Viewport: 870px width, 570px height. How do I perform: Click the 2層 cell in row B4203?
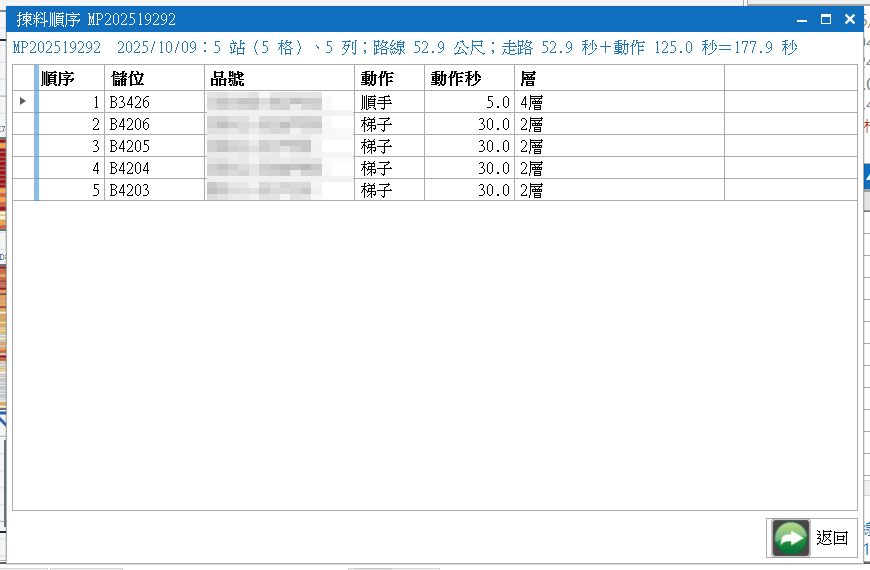(x=619, y=190)
